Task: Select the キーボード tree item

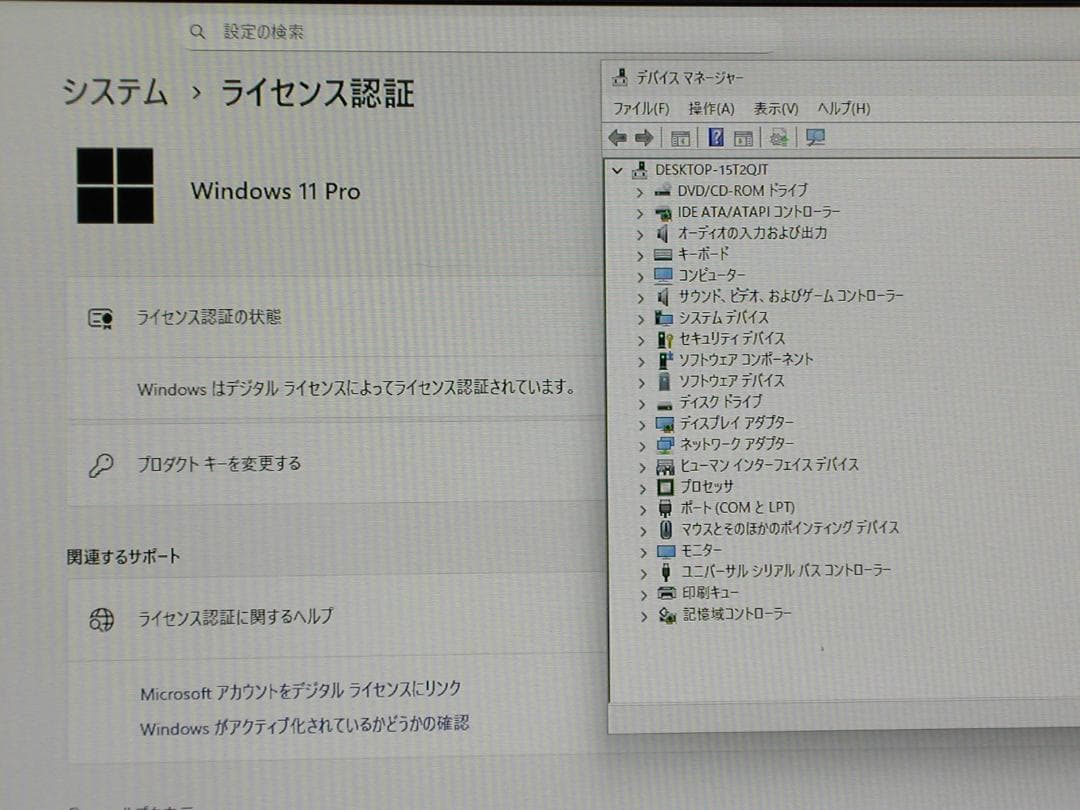Action: pyautogui.click(x=700, y=254)
